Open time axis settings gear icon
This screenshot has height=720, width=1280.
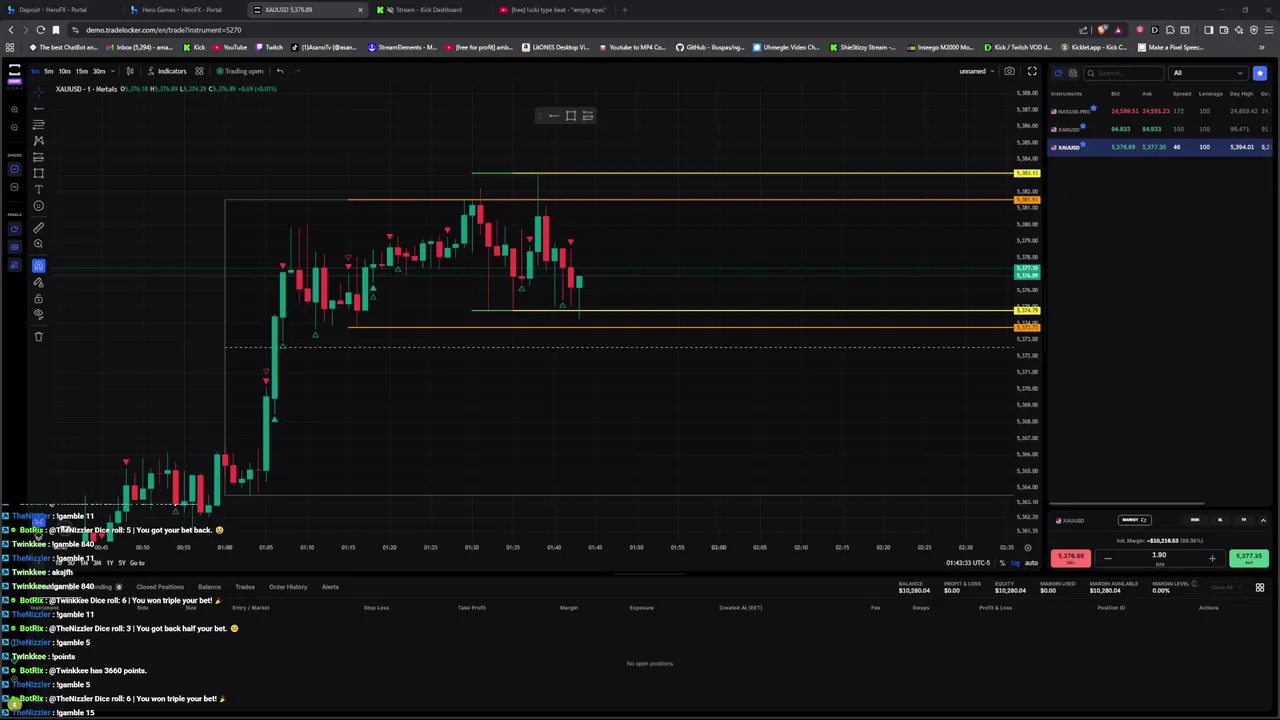[1028, 548]
